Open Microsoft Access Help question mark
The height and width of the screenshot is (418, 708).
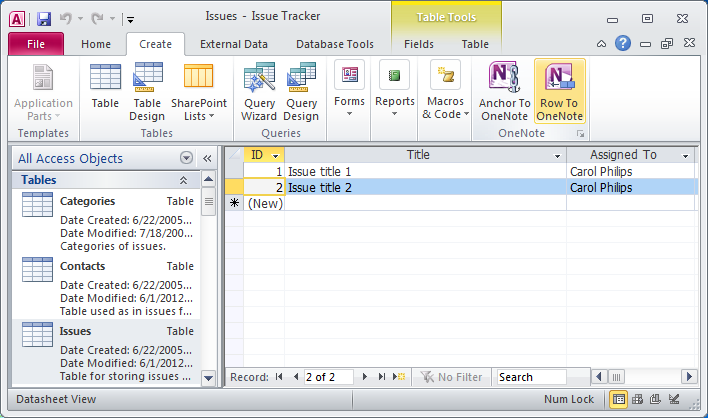[623, 43]
